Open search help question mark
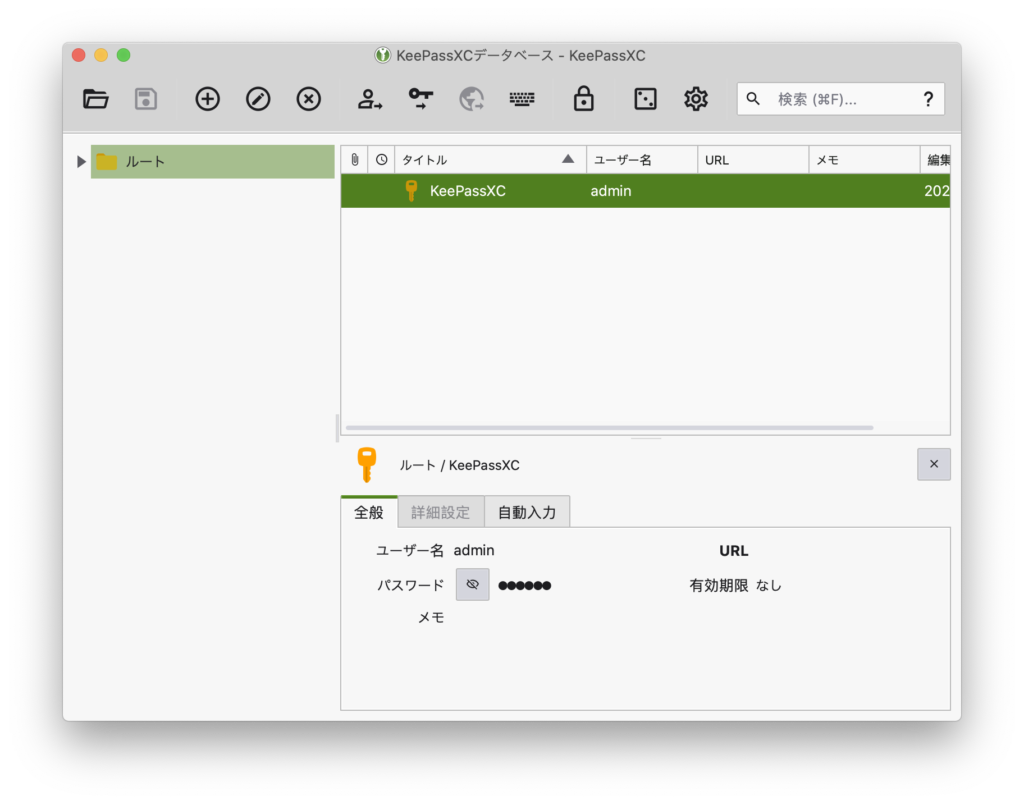This screenshot has height=804, width=1024. pyautogui.click(x=928, y=99)
